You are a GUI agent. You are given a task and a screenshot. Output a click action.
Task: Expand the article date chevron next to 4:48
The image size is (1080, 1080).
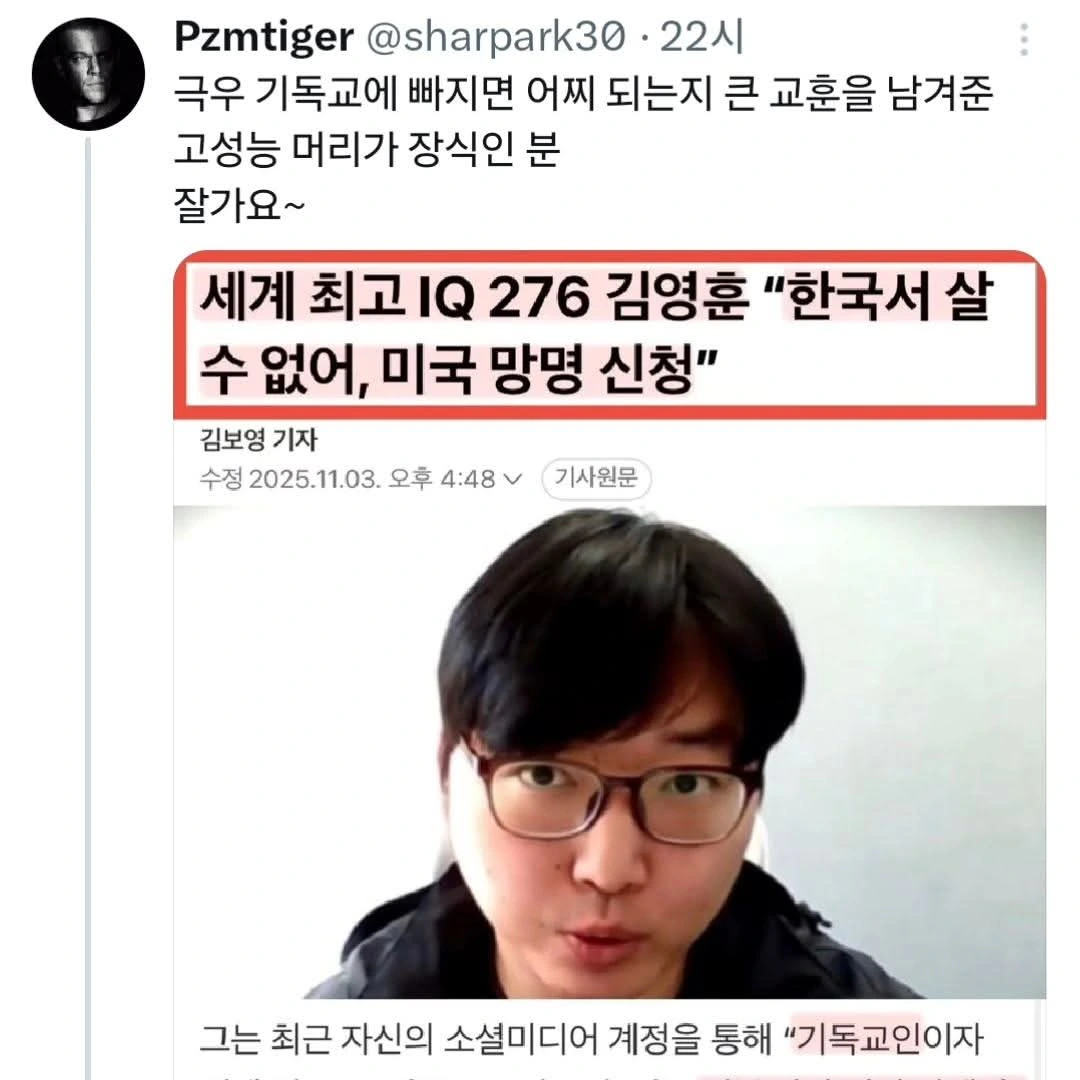pyautogui.click(x=513, y=479)
